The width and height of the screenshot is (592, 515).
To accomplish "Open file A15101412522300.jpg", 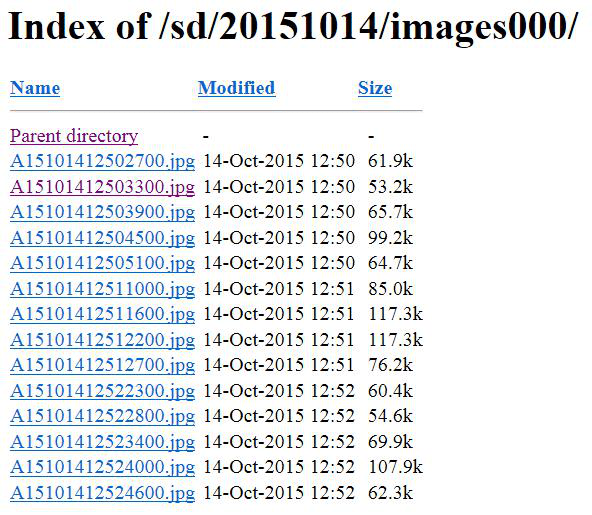I will click(x=102, y=391).
